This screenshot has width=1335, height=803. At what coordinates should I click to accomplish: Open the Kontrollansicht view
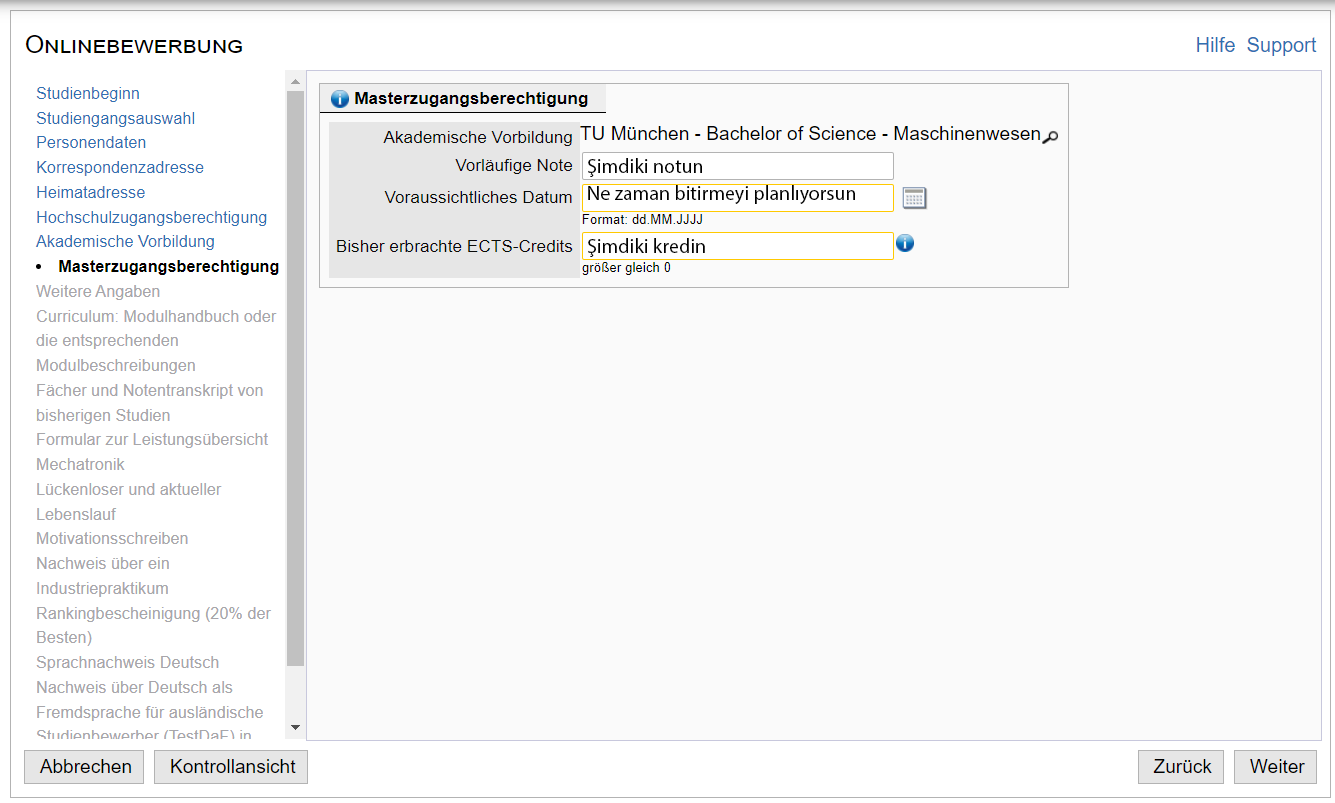232,767
